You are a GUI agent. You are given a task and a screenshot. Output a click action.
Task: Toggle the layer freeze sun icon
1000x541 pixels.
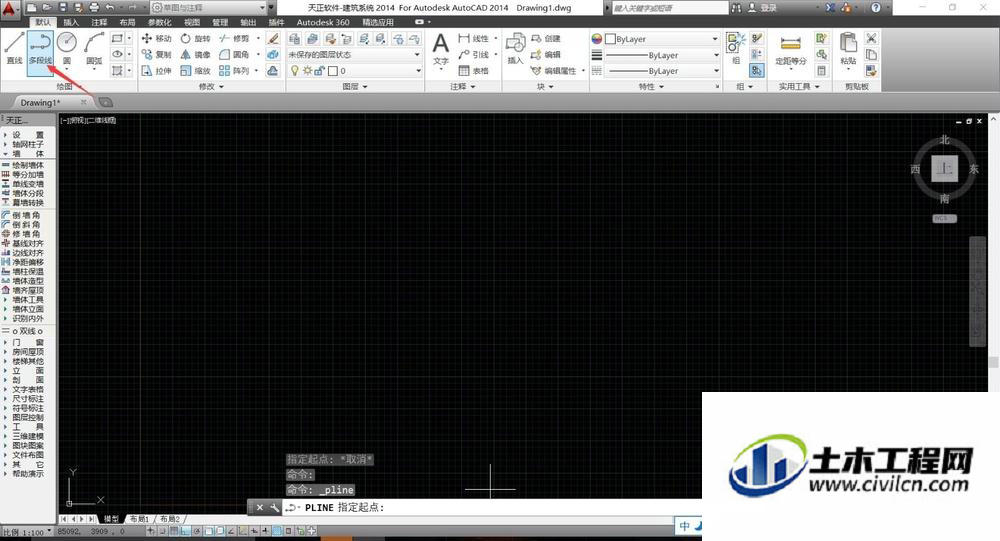pyautogui.click(x=307, y=71)
